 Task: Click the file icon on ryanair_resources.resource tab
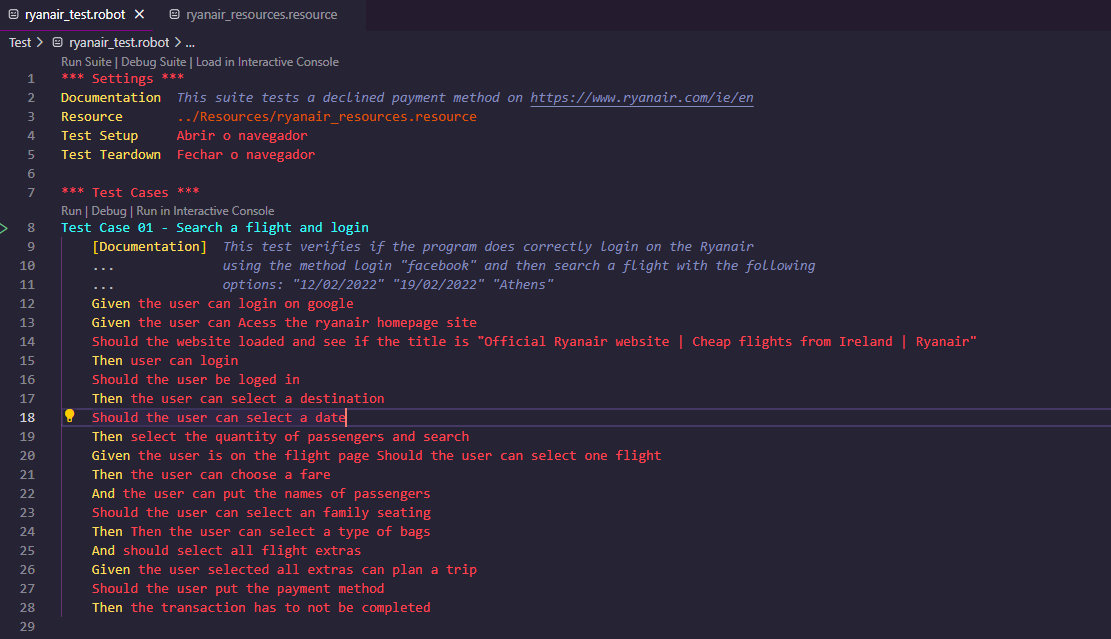coord(176,16)
